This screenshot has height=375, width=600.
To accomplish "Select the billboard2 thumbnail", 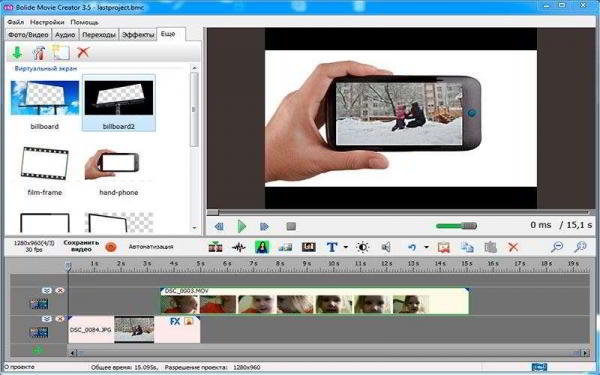I will (x=119, y=103).
